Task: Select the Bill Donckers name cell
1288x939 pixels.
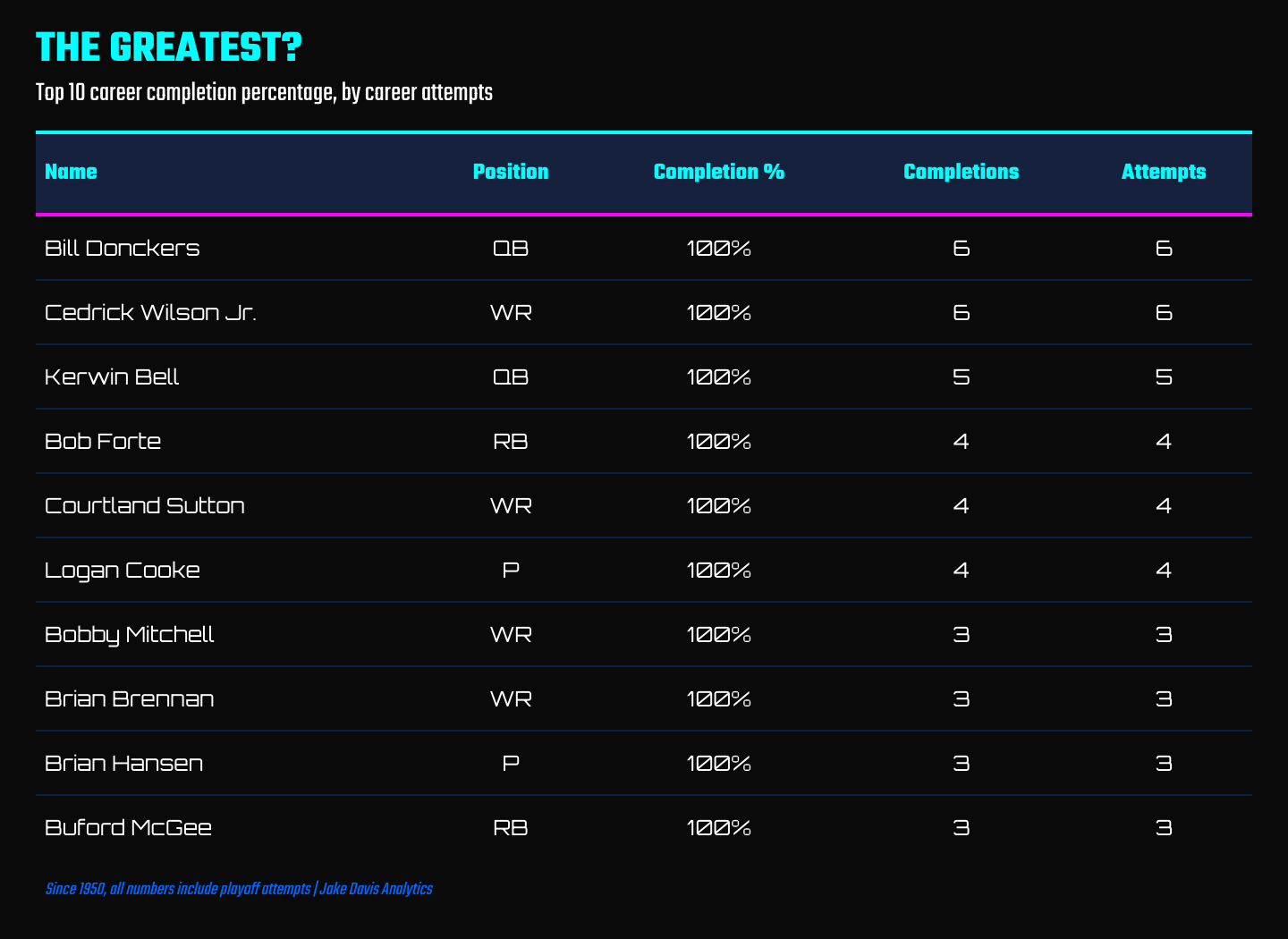Action: (123, 248)
